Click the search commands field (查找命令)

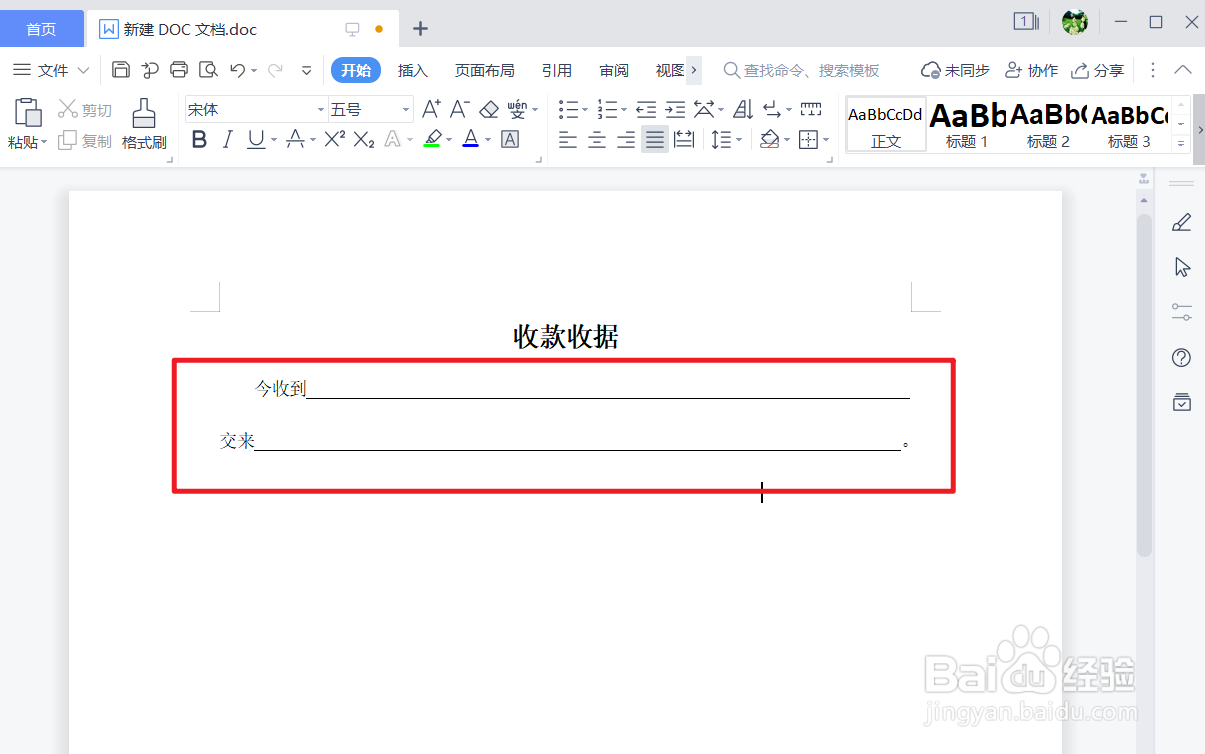click(802, 70)
